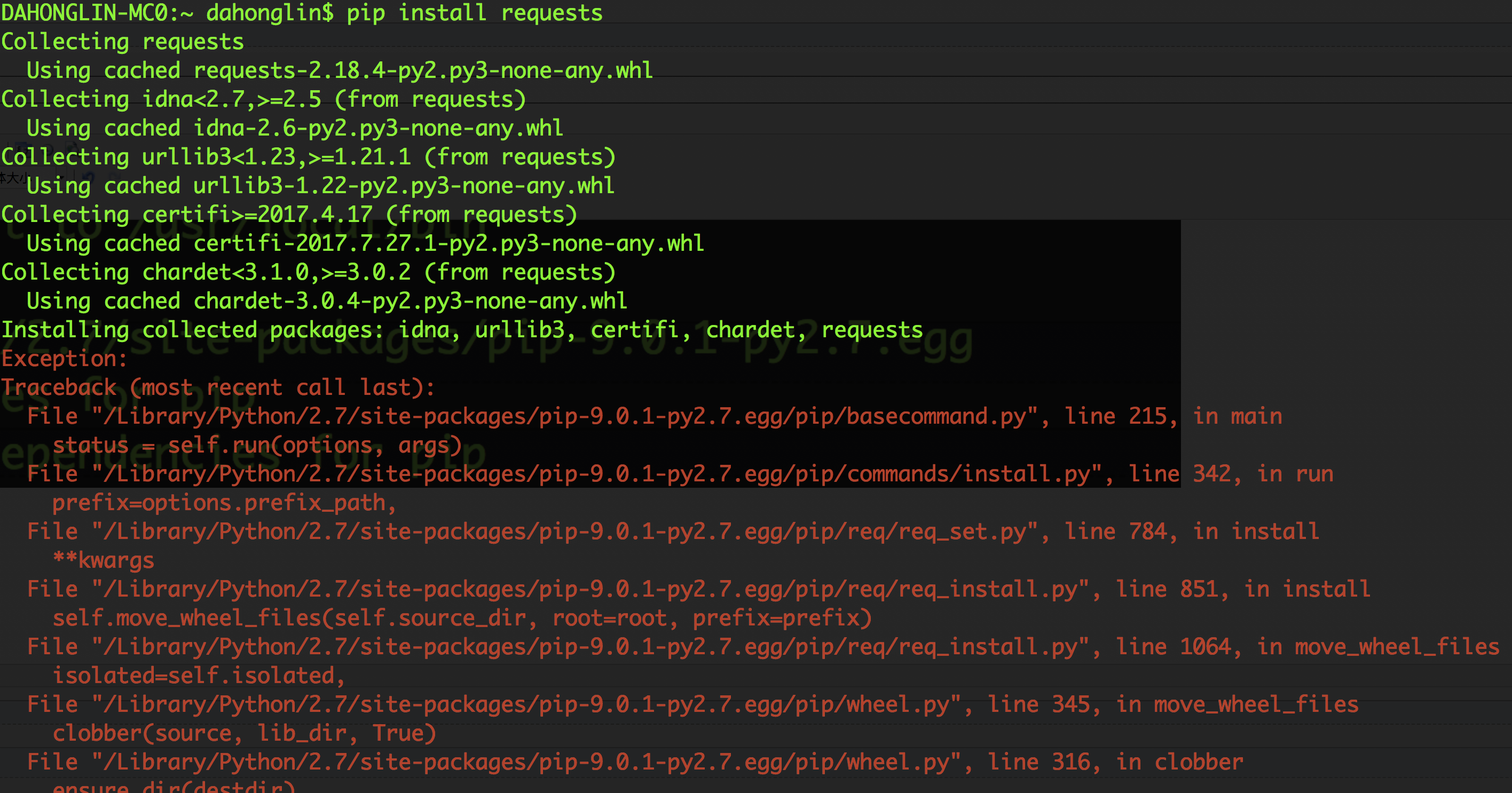Click the commands/install.py file path
Screen dimensions: 1512x793
[x=596, y=473]
